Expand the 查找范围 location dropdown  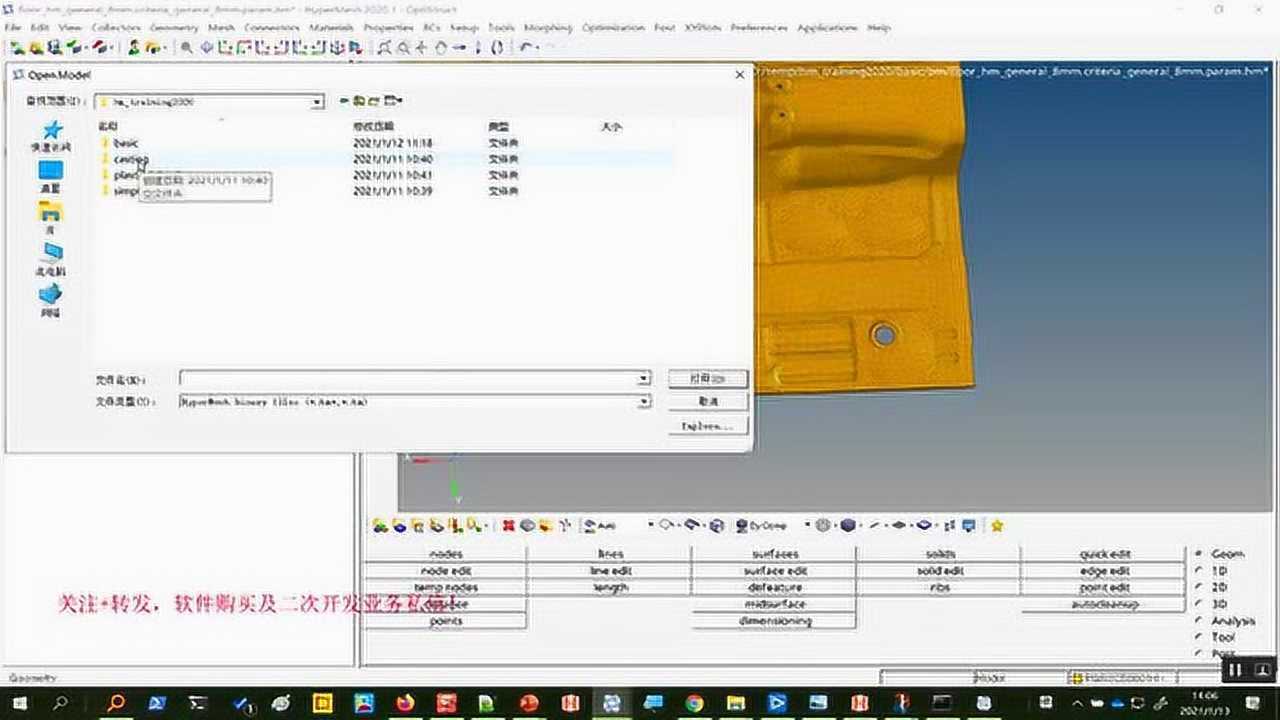tap(317, 101)
